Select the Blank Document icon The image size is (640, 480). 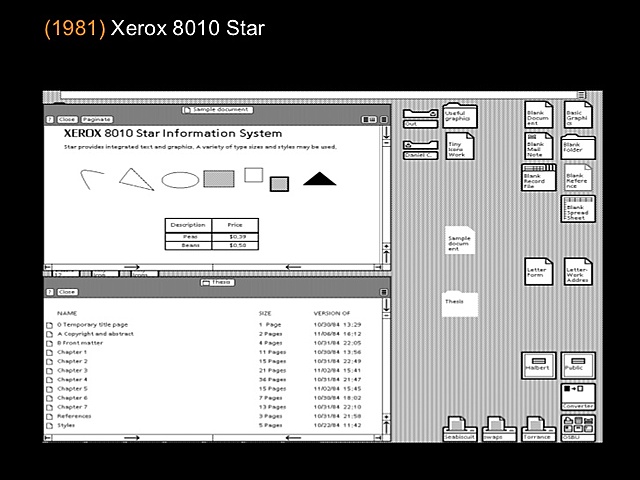[538, 115]
